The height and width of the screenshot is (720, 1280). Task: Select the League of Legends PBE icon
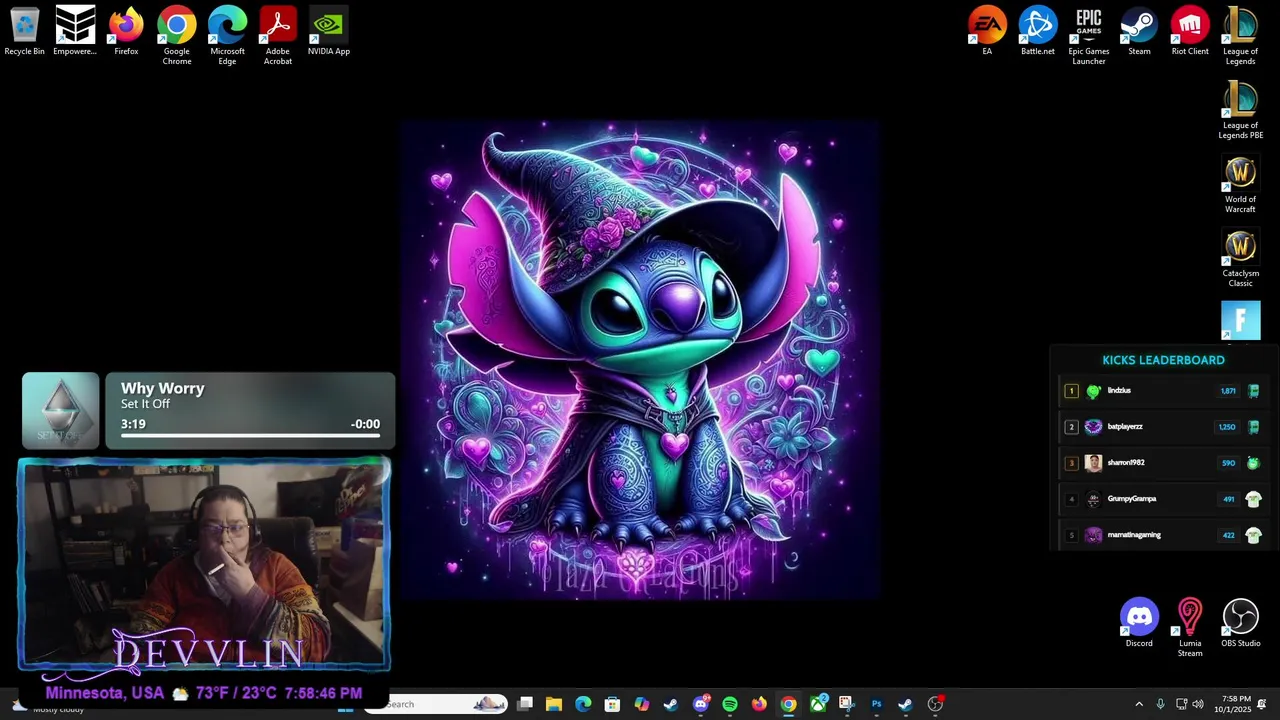click(1241, 110)
